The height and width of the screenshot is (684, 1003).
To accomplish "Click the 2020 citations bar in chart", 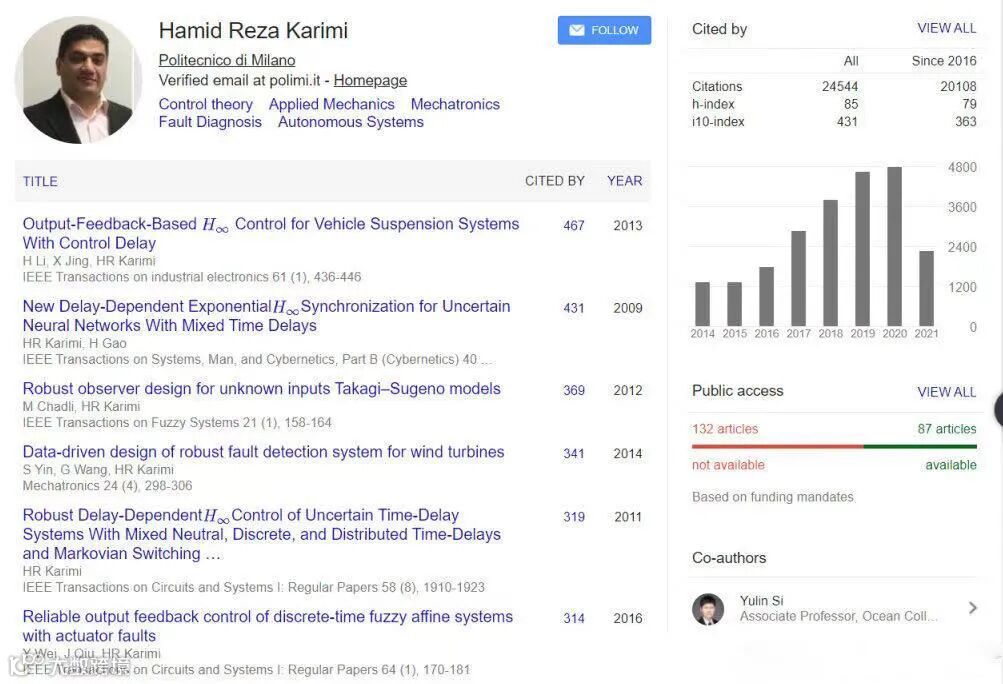I will (x=894, y=247).
